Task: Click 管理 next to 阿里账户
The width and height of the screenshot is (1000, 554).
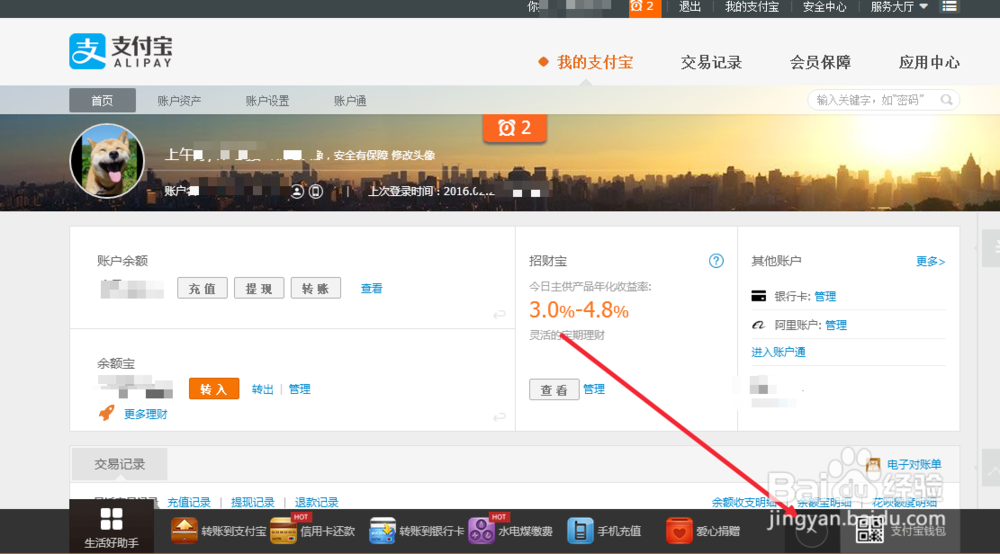Action: point(836,325)
